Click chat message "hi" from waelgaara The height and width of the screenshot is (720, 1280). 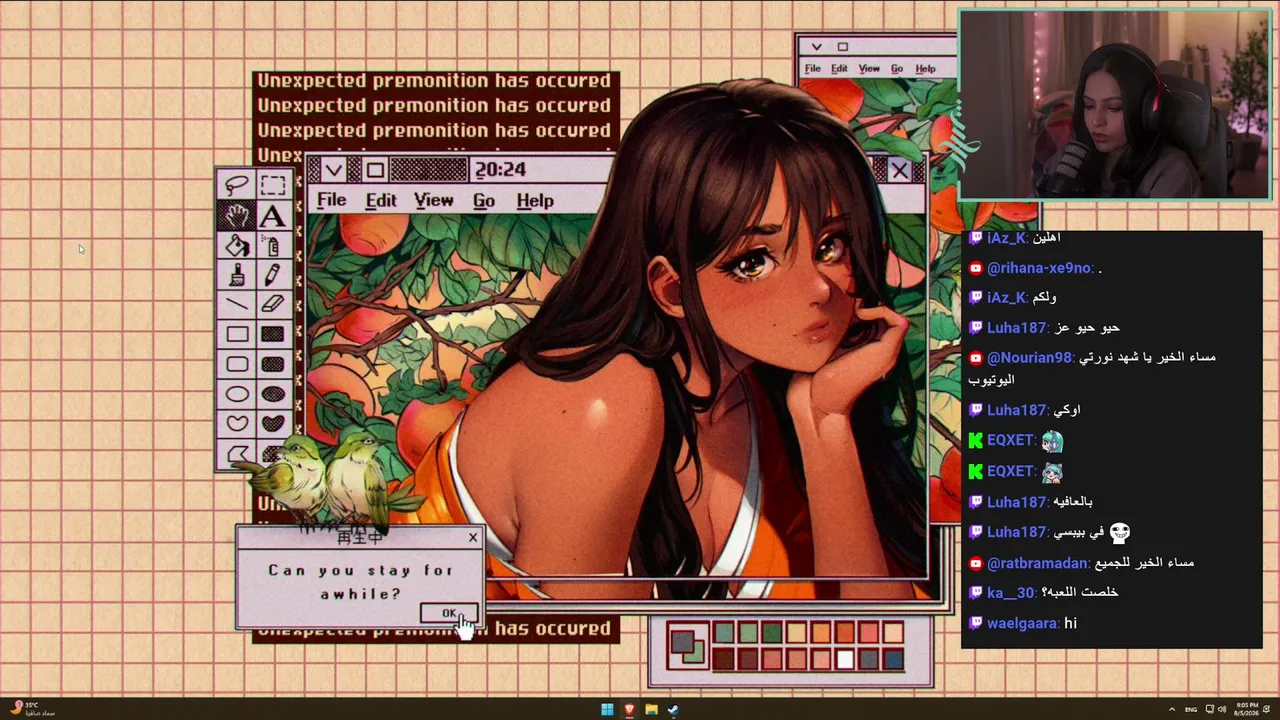coord(1070,623)
